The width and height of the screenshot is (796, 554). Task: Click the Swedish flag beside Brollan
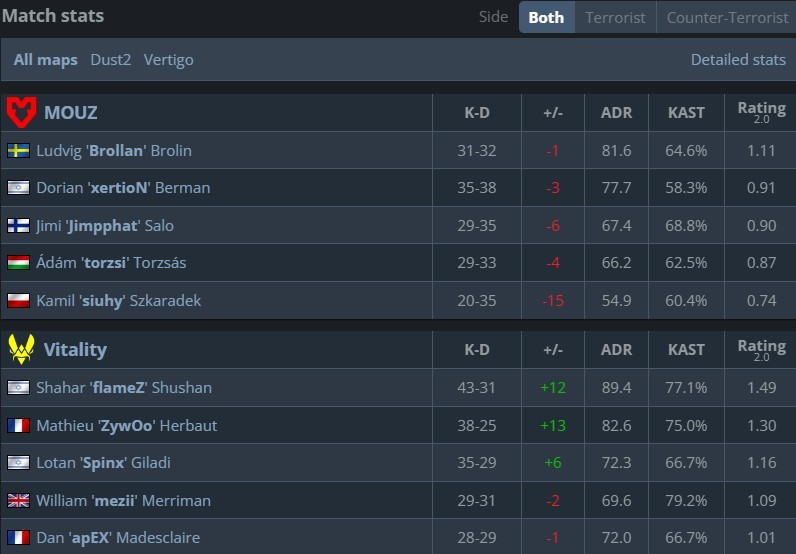(x=18, y=151)
